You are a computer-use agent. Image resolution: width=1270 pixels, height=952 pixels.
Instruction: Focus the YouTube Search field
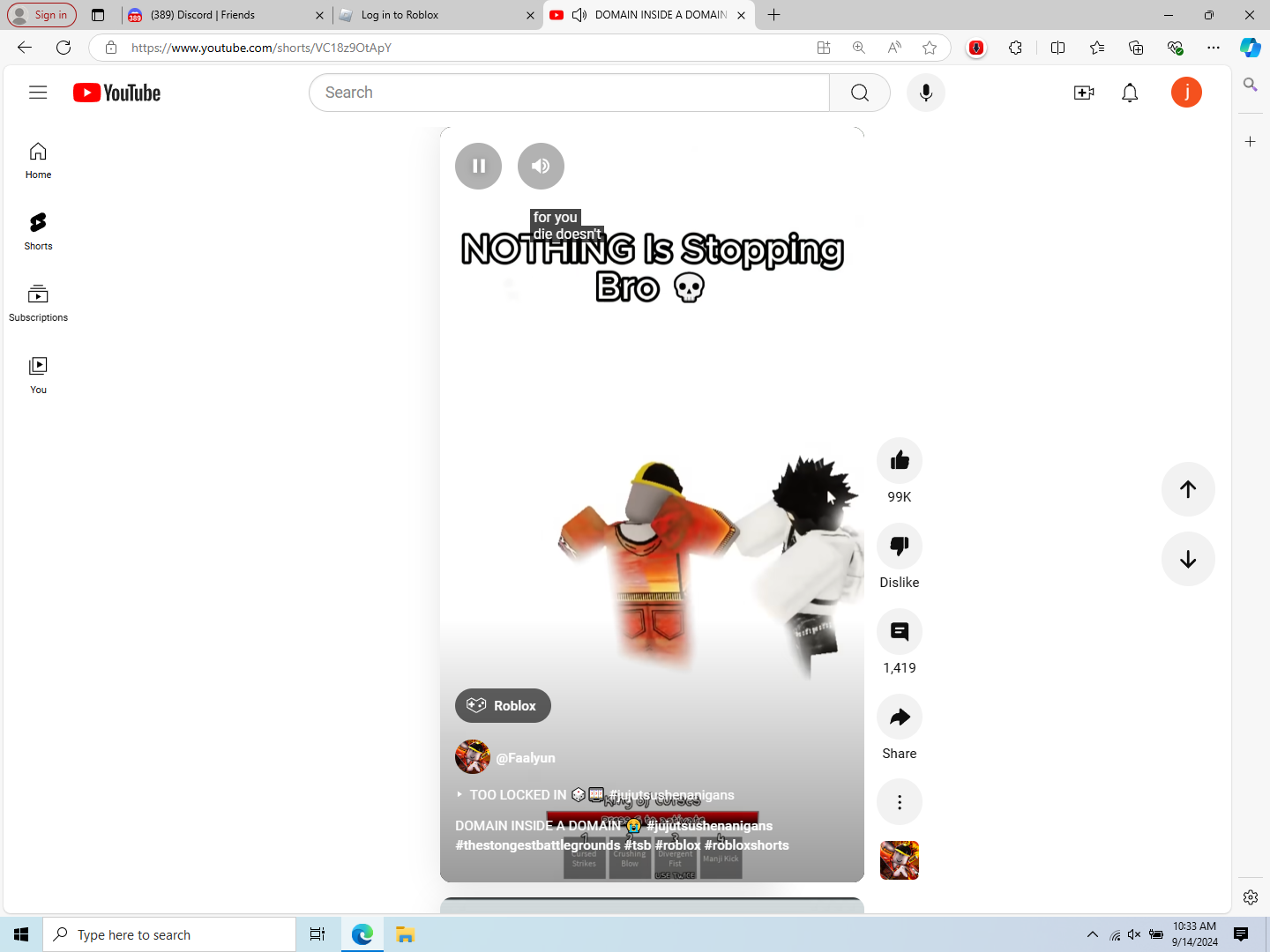click(569, 93)
